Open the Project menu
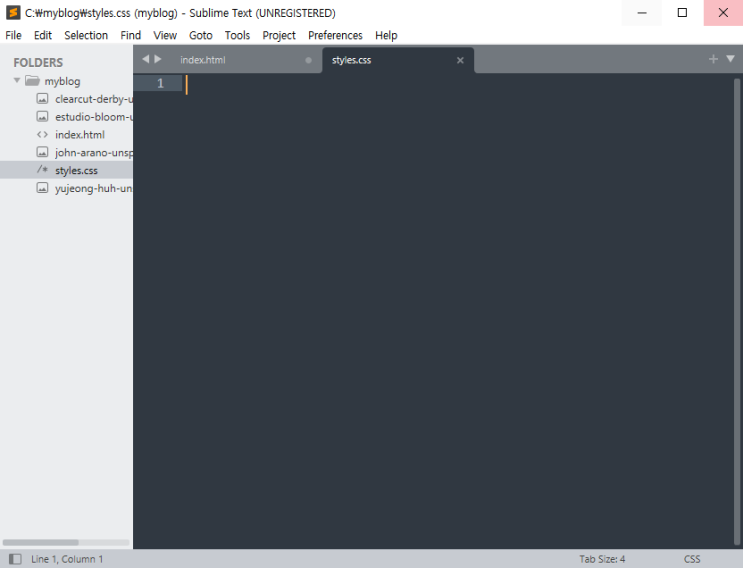The image size is (743, 568). click(279, 36)
